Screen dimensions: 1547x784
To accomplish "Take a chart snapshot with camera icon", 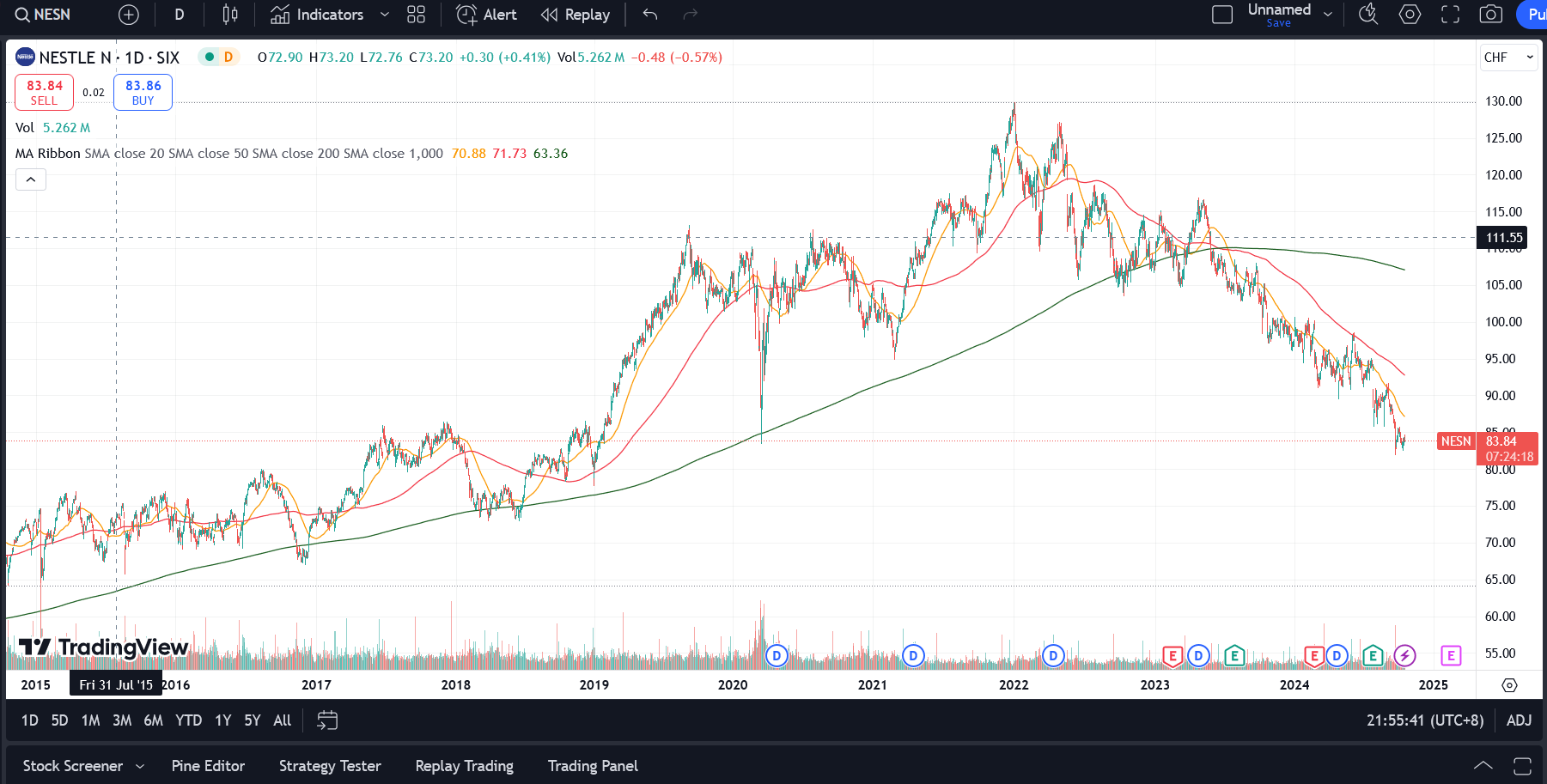I will pyautogui.click(x=1491, y=15).
